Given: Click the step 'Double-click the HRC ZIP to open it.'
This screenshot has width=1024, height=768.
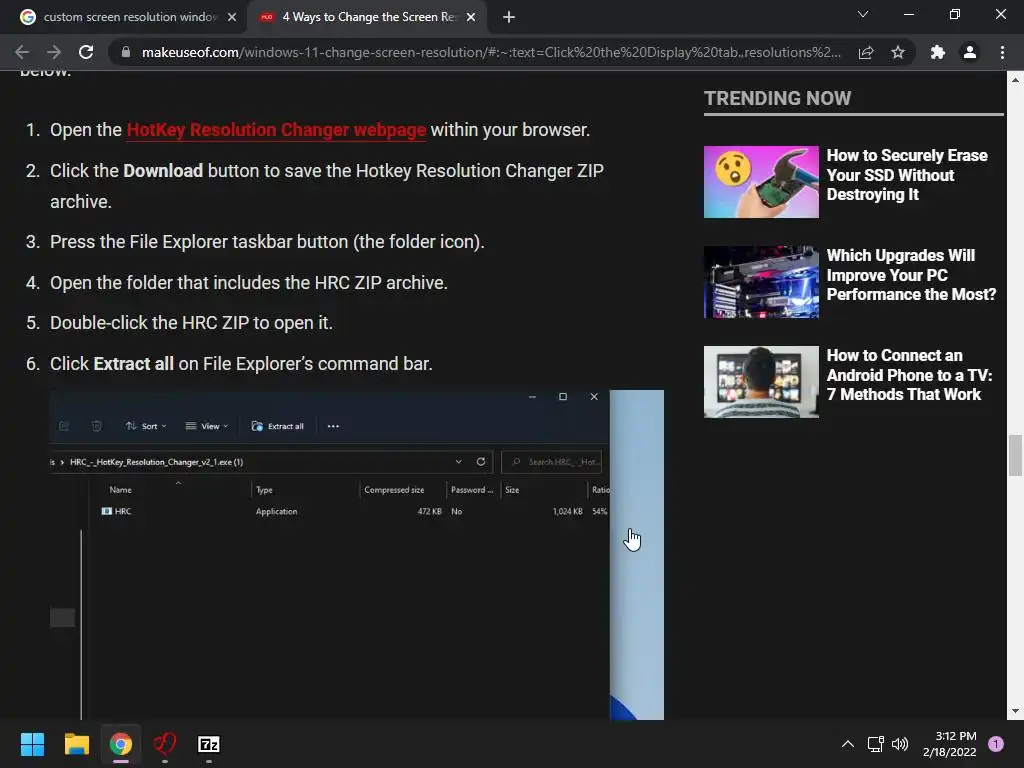Looking at the screenshot, I should (191, 323).
